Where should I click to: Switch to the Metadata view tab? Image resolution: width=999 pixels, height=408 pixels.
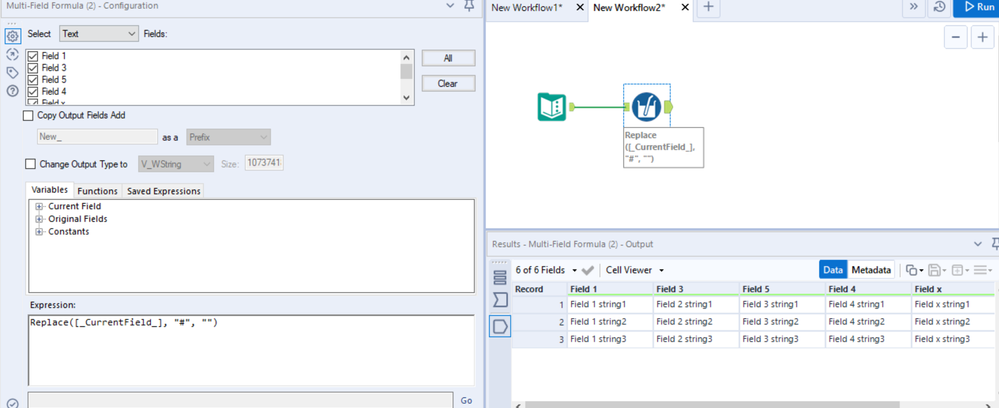click(x=871, y=270)
